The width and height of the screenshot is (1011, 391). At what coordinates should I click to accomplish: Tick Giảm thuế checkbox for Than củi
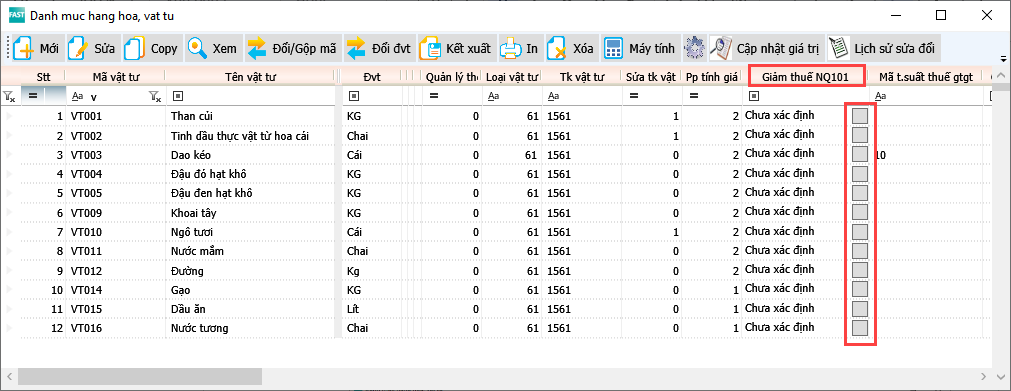[860, 116]
